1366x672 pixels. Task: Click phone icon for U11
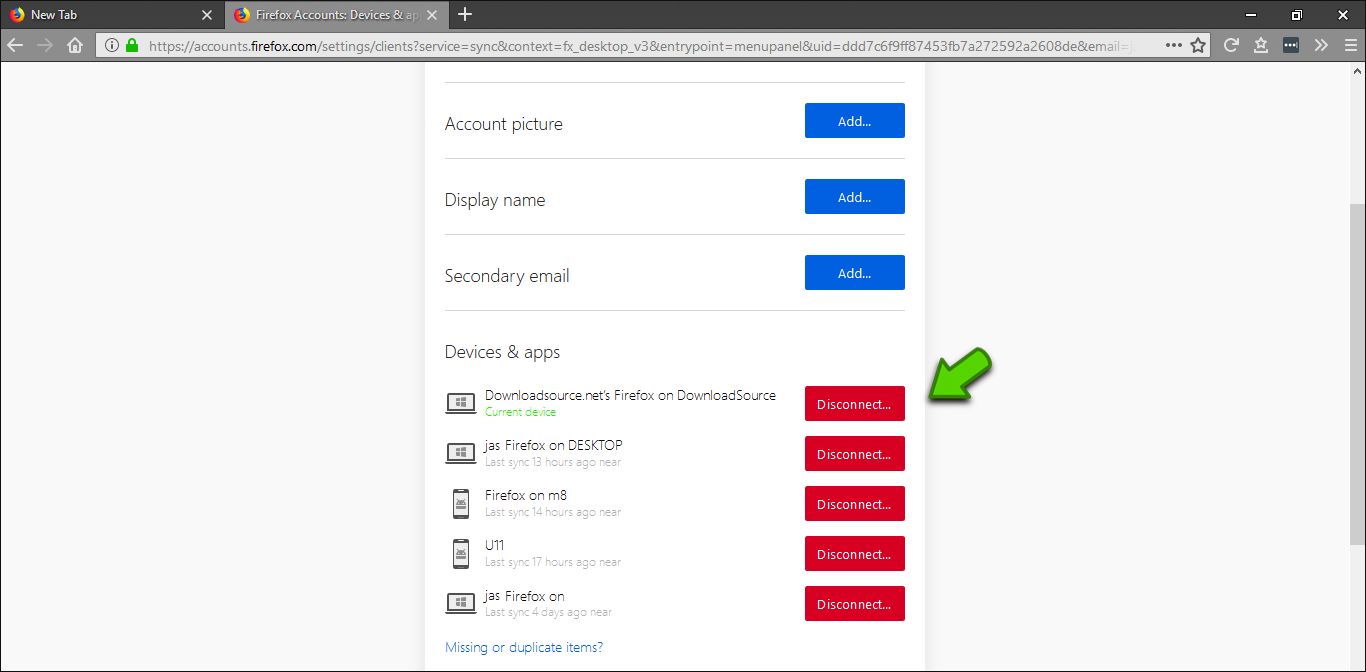click(461, 554)
